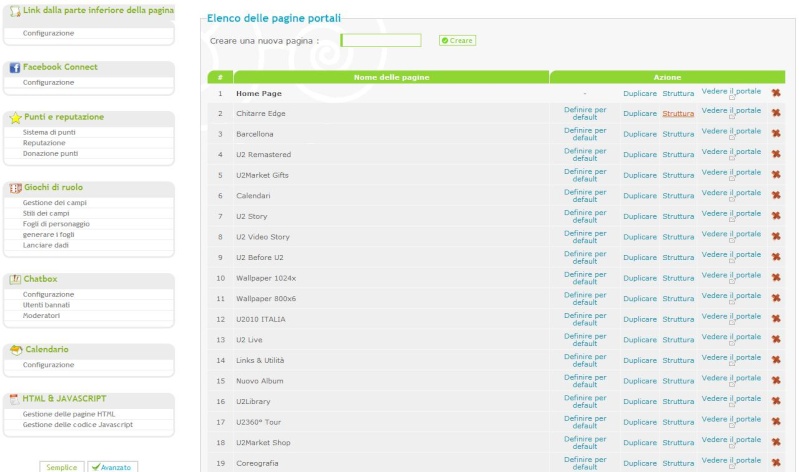View the portal for U2Library

[x=731, y=399]
